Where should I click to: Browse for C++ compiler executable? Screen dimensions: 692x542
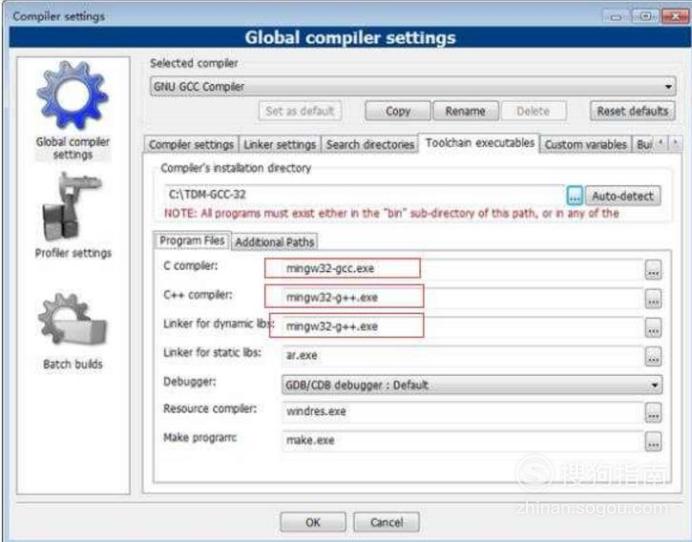pyautogui.click(x=653, y=298)
